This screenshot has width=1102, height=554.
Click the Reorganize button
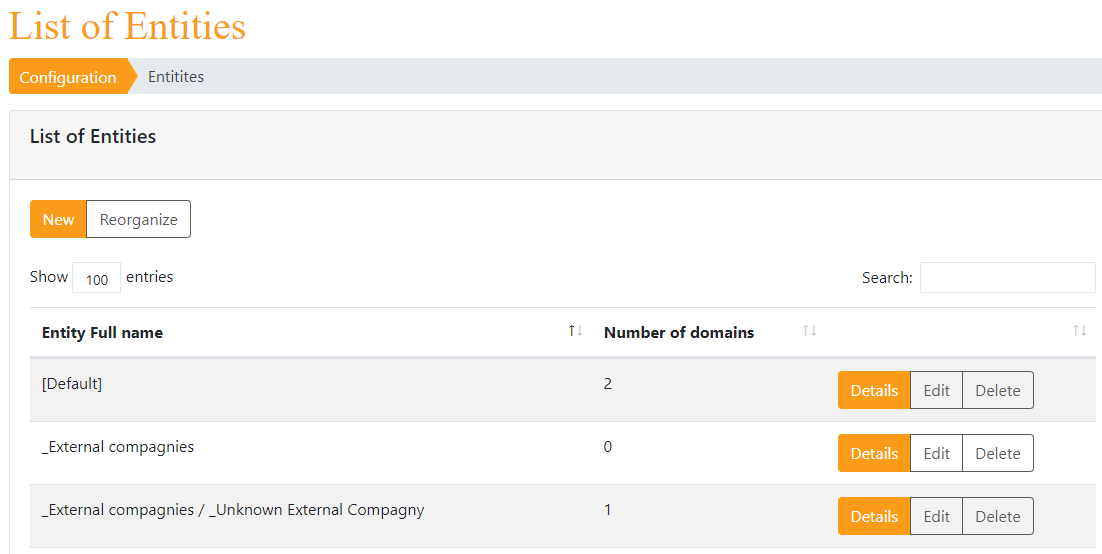tap(138, 219)
